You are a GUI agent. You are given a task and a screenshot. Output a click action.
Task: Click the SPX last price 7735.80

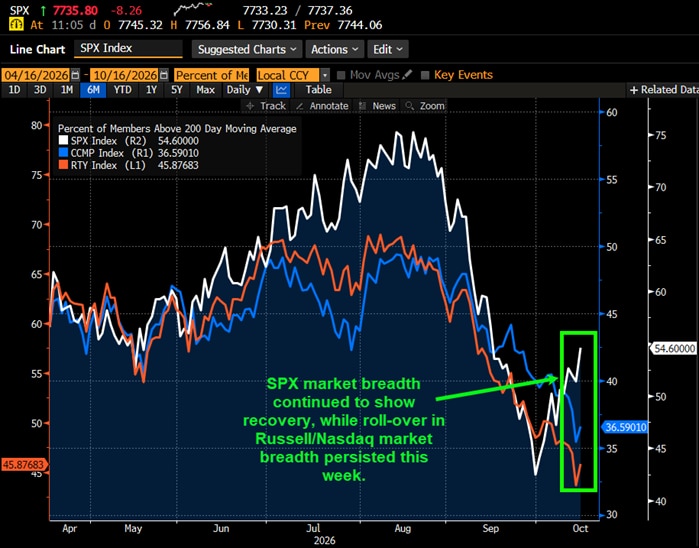point(75,10)
